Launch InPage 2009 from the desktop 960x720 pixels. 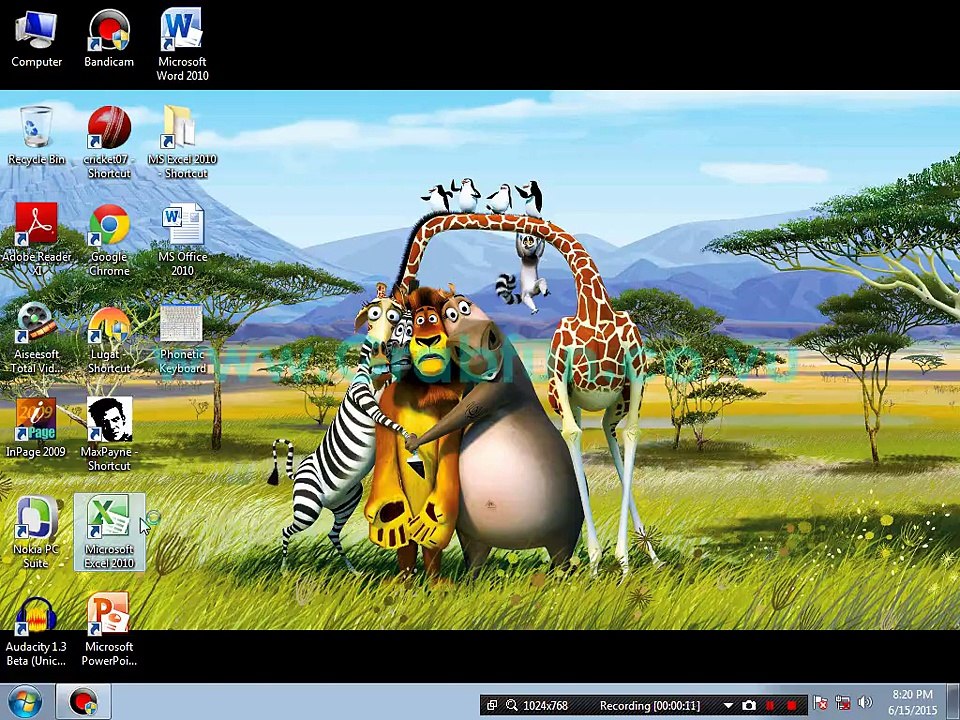(36, 427)
